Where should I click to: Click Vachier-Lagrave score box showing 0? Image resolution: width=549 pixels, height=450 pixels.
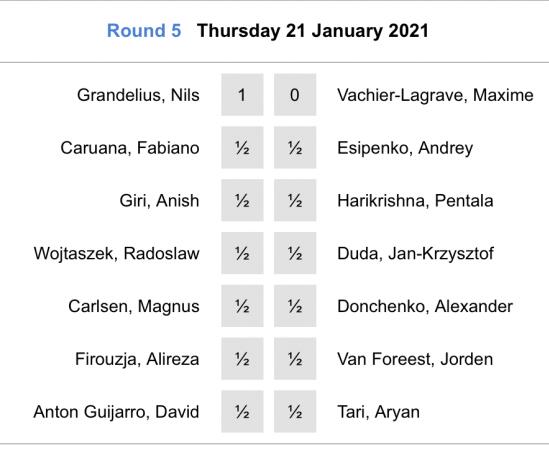point(295,95)
